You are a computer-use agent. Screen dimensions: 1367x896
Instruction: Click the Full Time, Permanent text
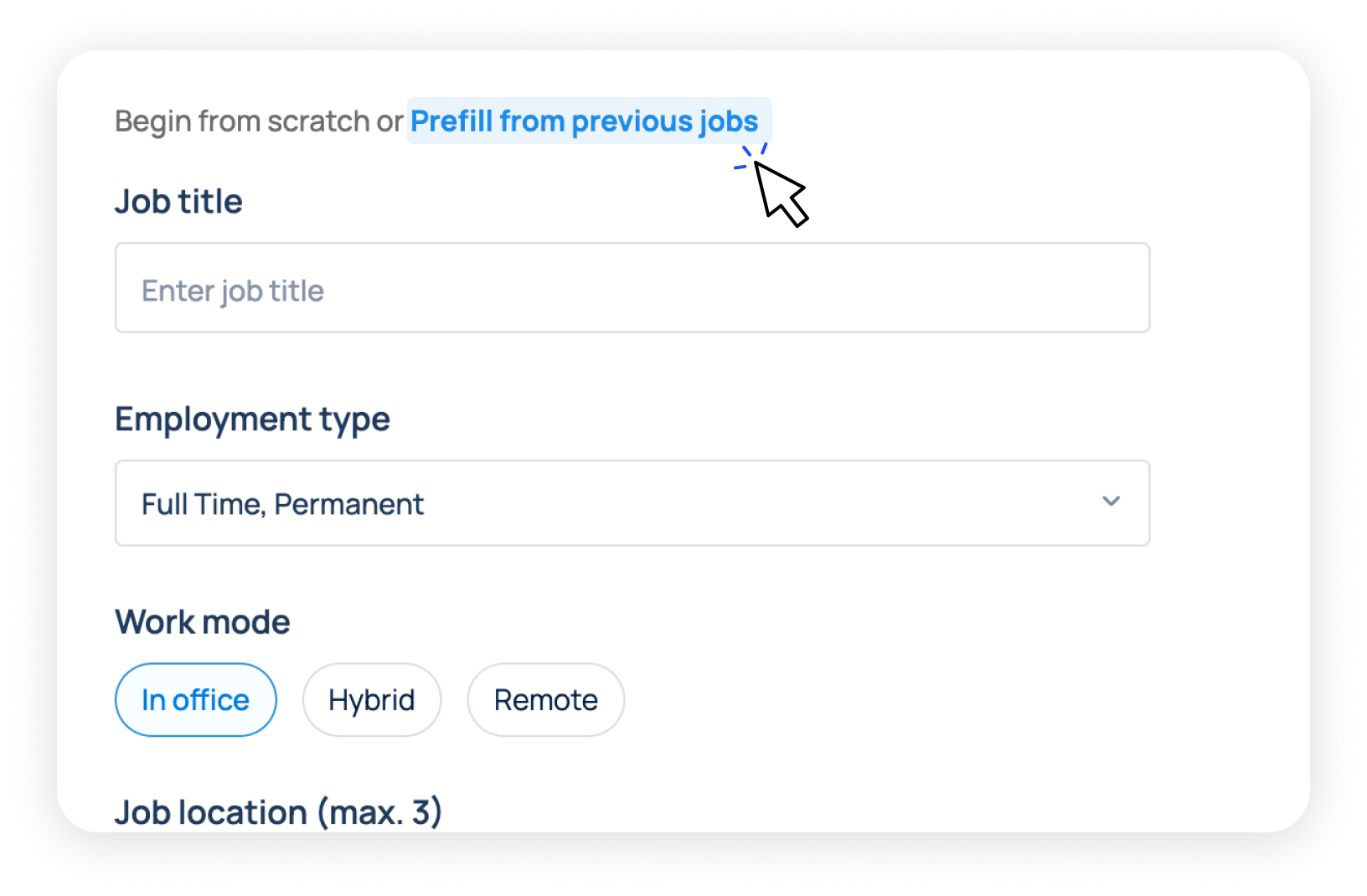(x=281, y=504)
